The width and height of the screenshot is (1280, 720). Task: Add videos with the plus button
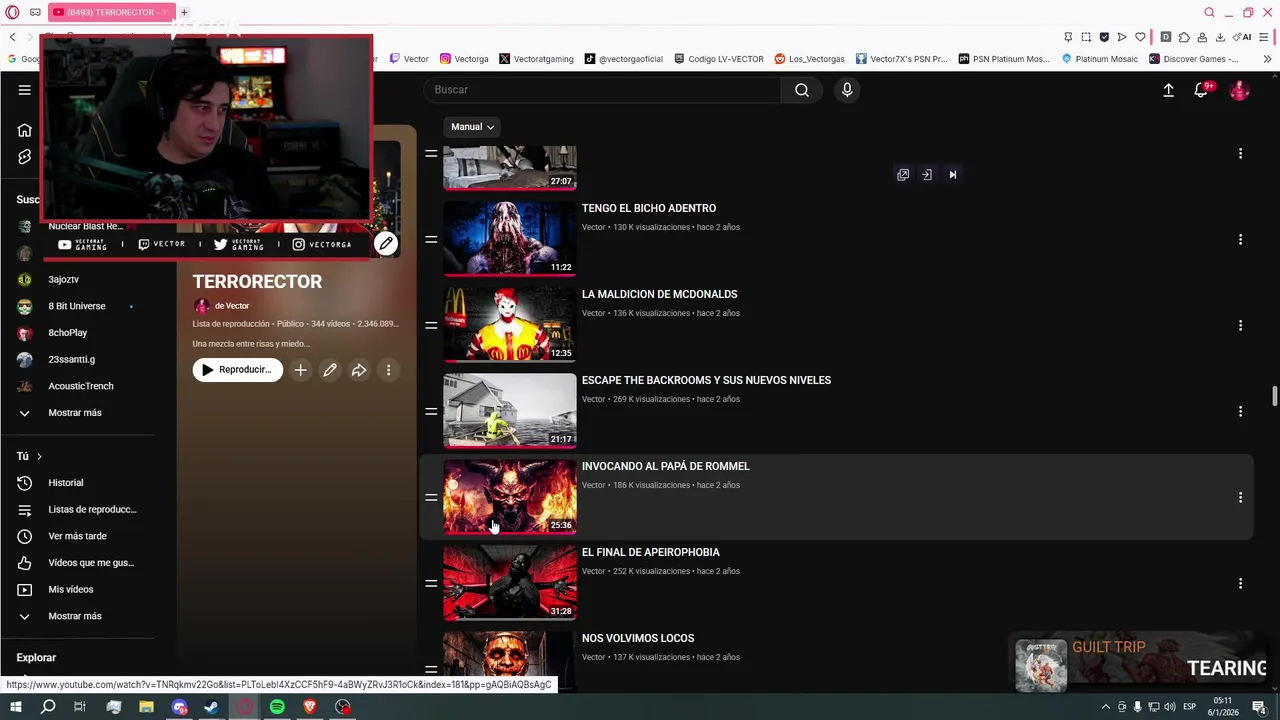click(300, 370)
